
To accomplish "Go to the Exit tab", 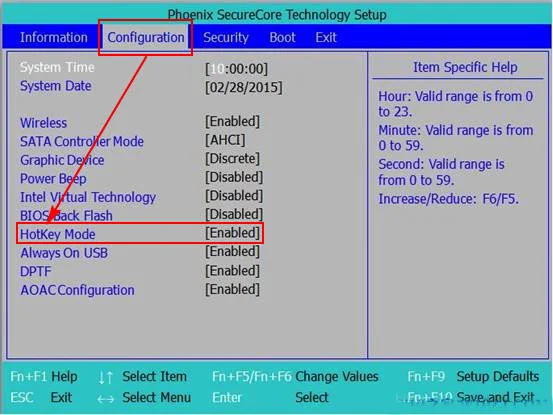I will (326, 37).
